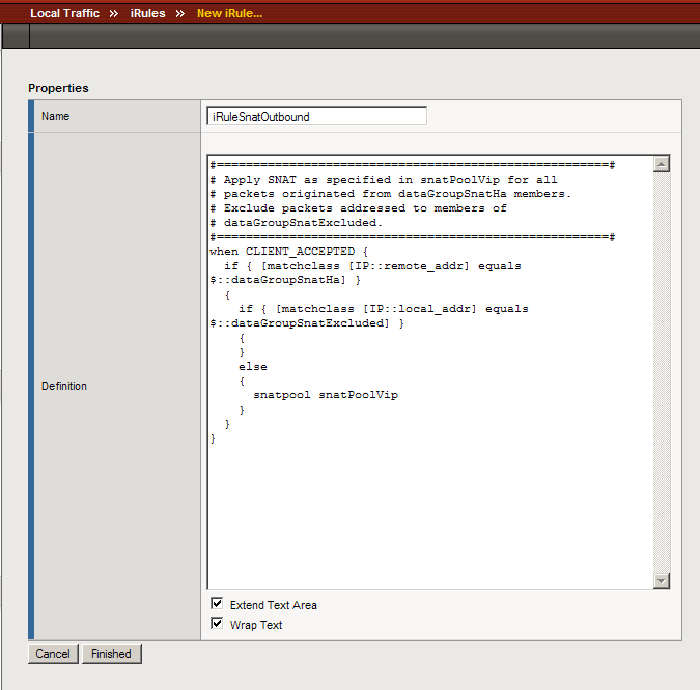The image size is (700, 690).
Task: Focus the Name field containing iRuleSnatOutbound
Action: (x=316, y=116)
